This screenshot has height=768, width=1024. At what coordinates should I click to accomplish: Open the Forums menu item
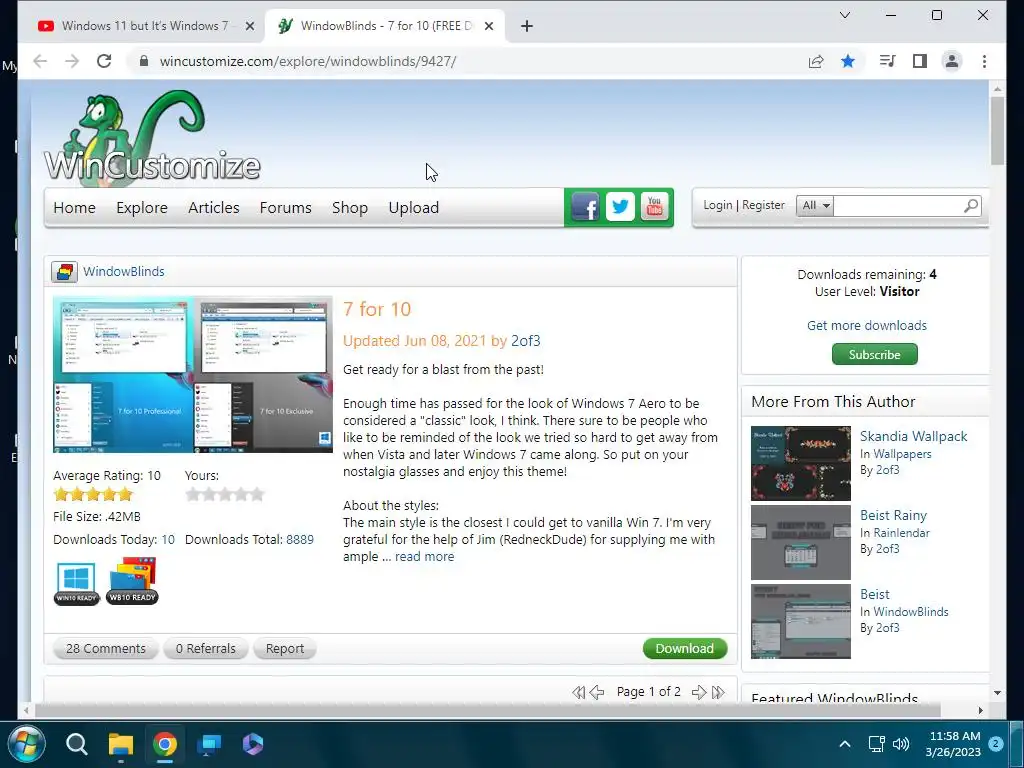[x=285, y=208]
